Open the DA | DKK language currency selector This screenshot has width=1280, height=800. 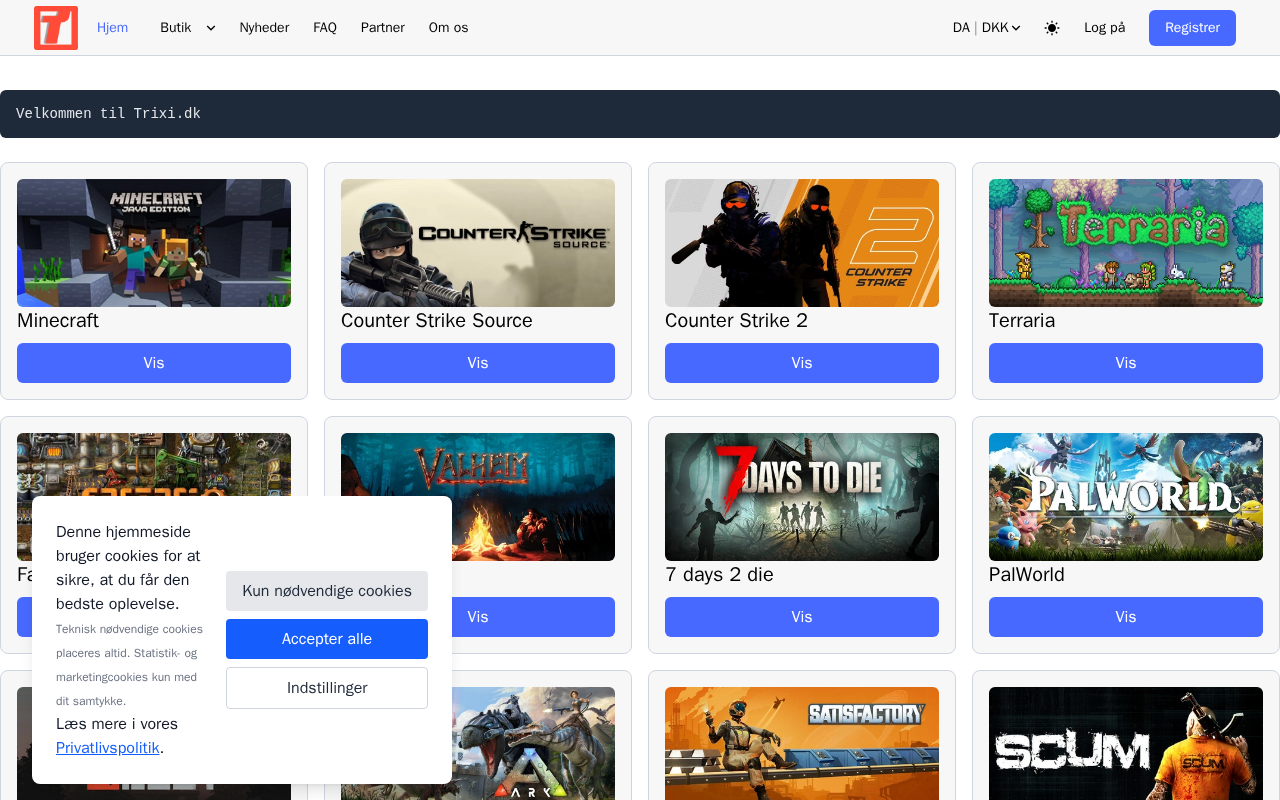pyautogui.click(x=986, y=28)
